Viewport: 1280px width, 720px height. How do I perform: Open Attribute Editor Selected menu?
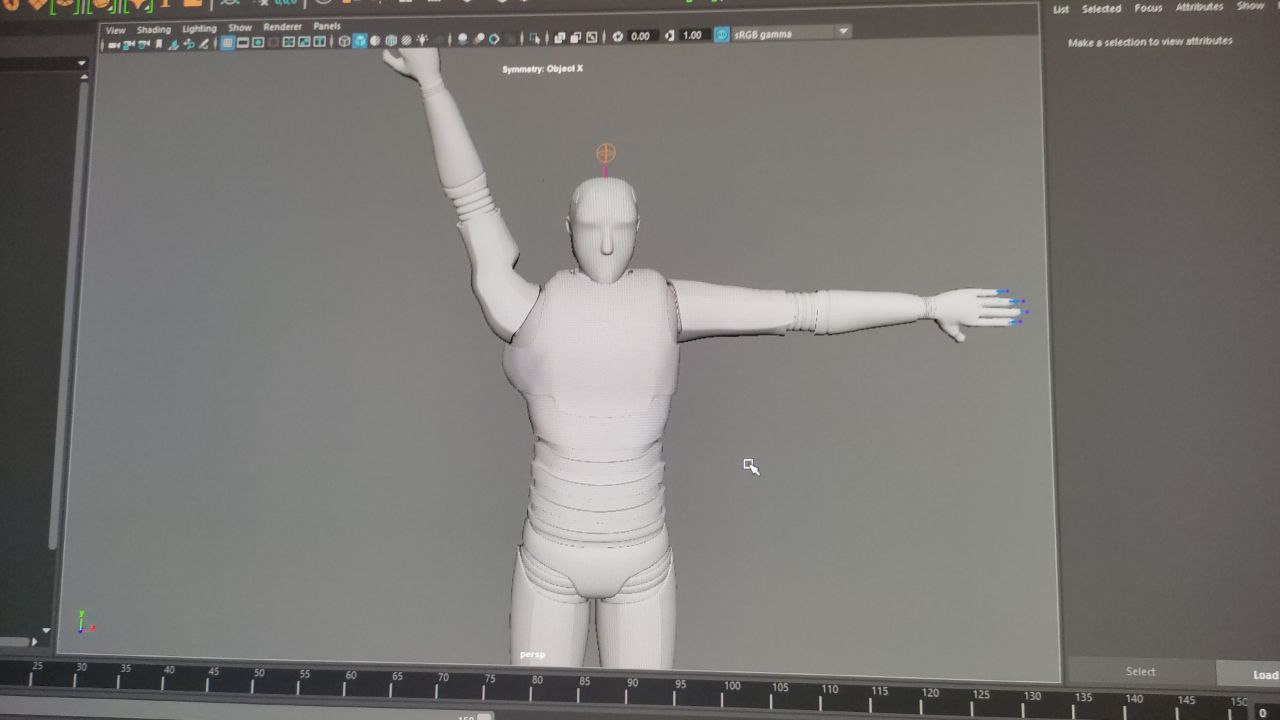click(x=1101, y=9)
